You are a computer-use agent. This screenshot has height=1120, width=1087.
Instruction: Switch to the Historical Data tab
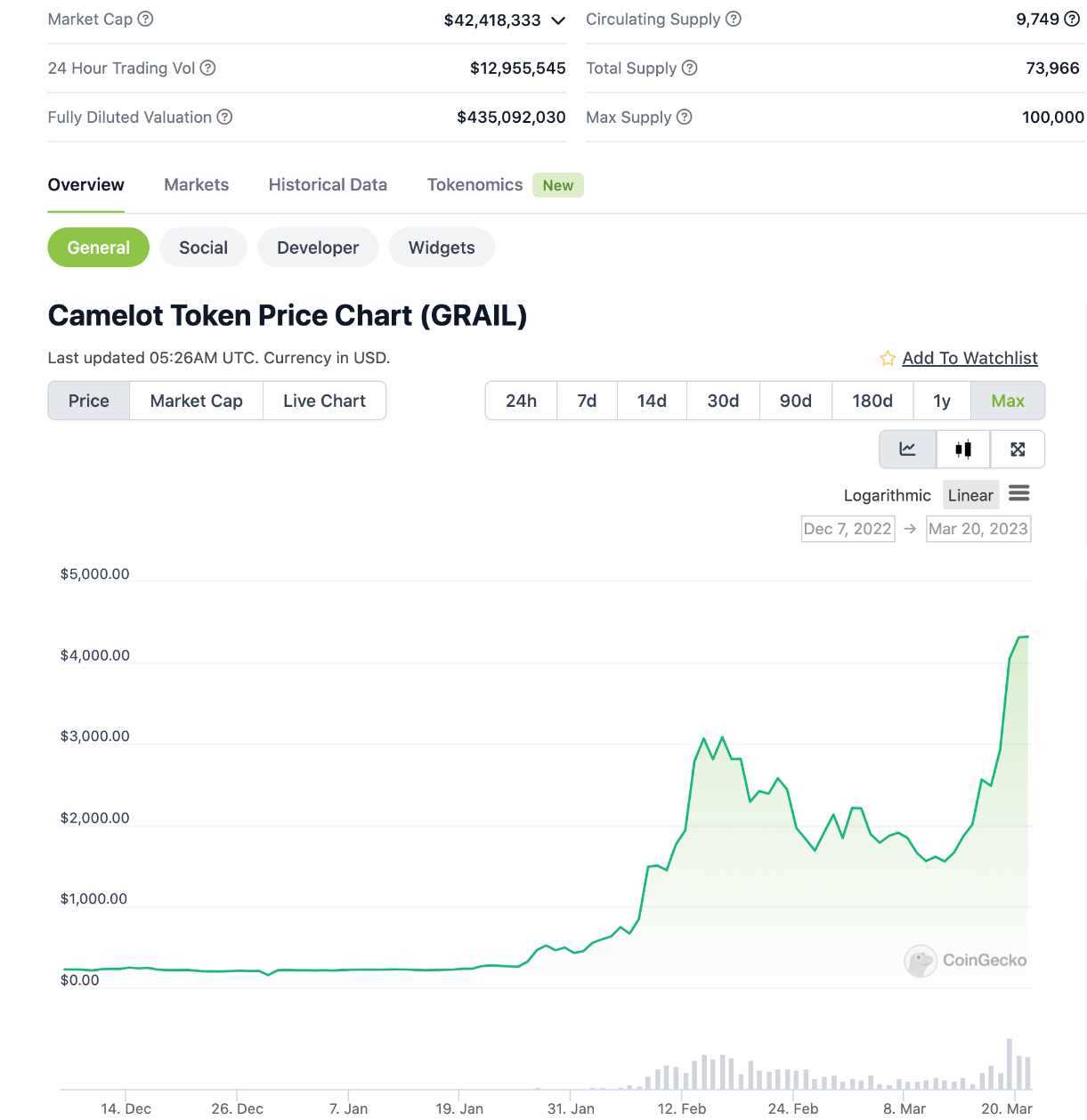point(328,184)
